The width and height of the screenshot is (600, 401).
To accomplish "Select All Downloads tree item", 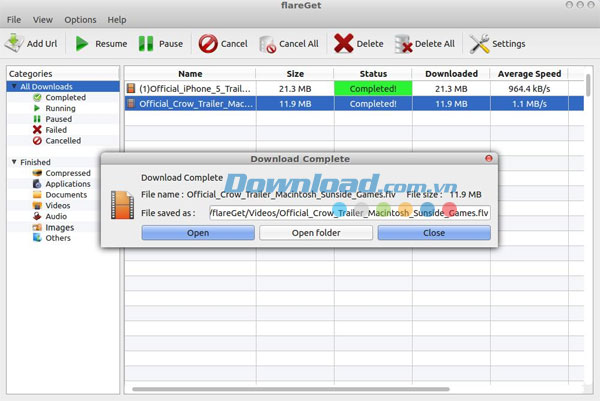I will [x=46, y=86].
